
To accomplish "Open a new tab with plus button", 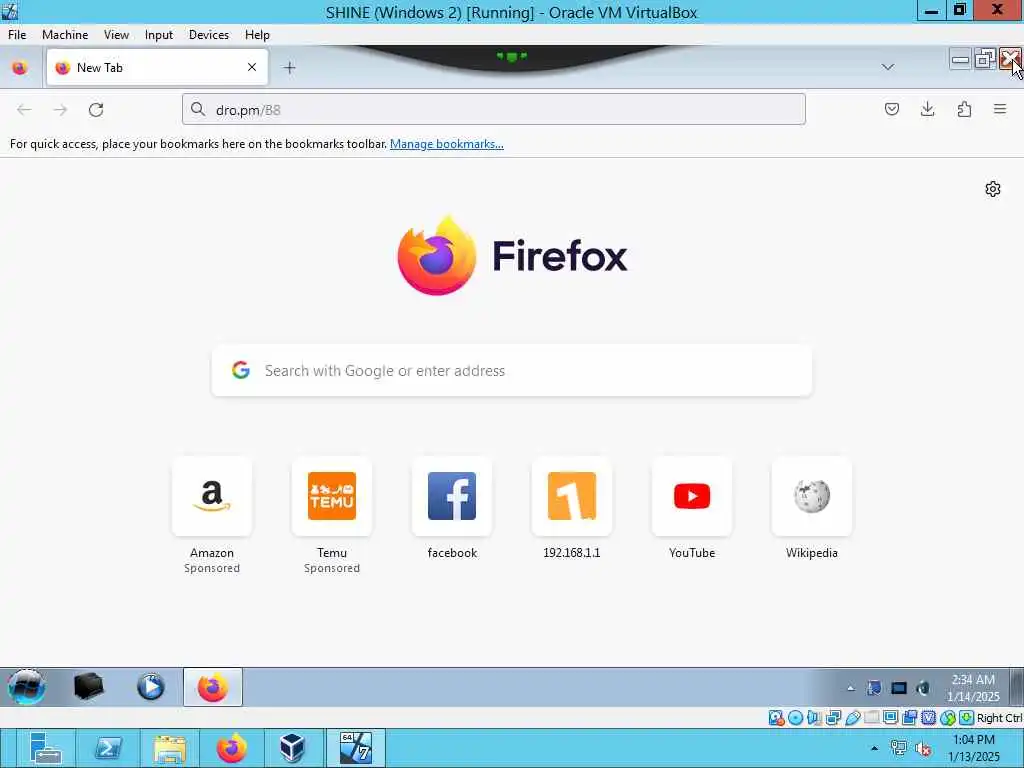I will (x=289, y=67).
